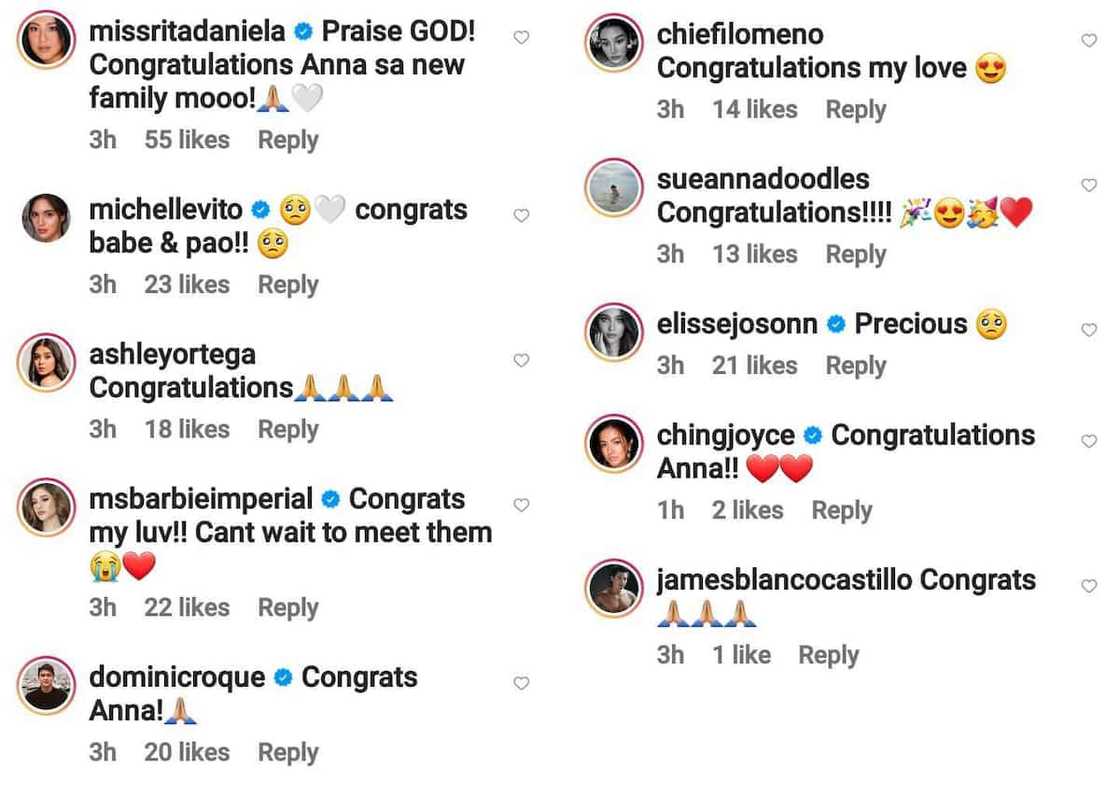The width and height of the screenshot is (1120, 791).
Task: Heart the msbarbieimperial comment
Action: click(521, 505)
